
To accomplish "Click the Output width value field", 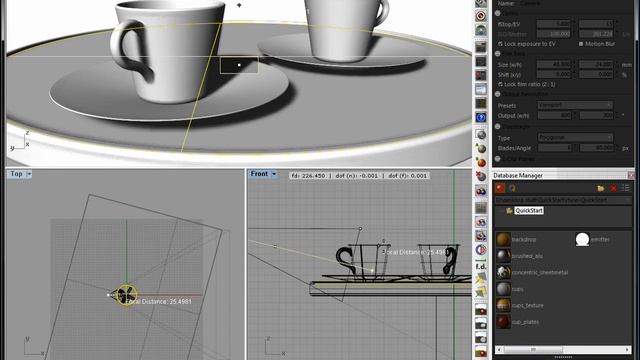I will [x=554, y=116].
